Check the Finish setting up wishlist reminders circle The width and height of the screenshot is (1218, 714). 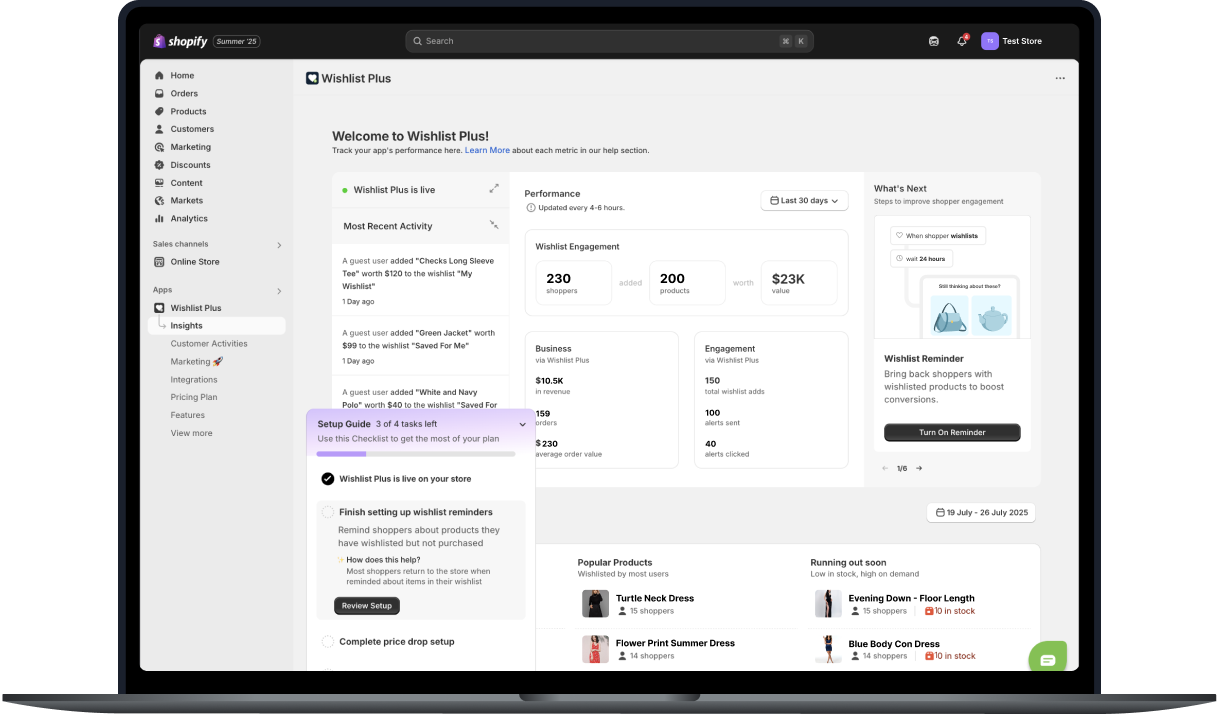tap(327, 512)
